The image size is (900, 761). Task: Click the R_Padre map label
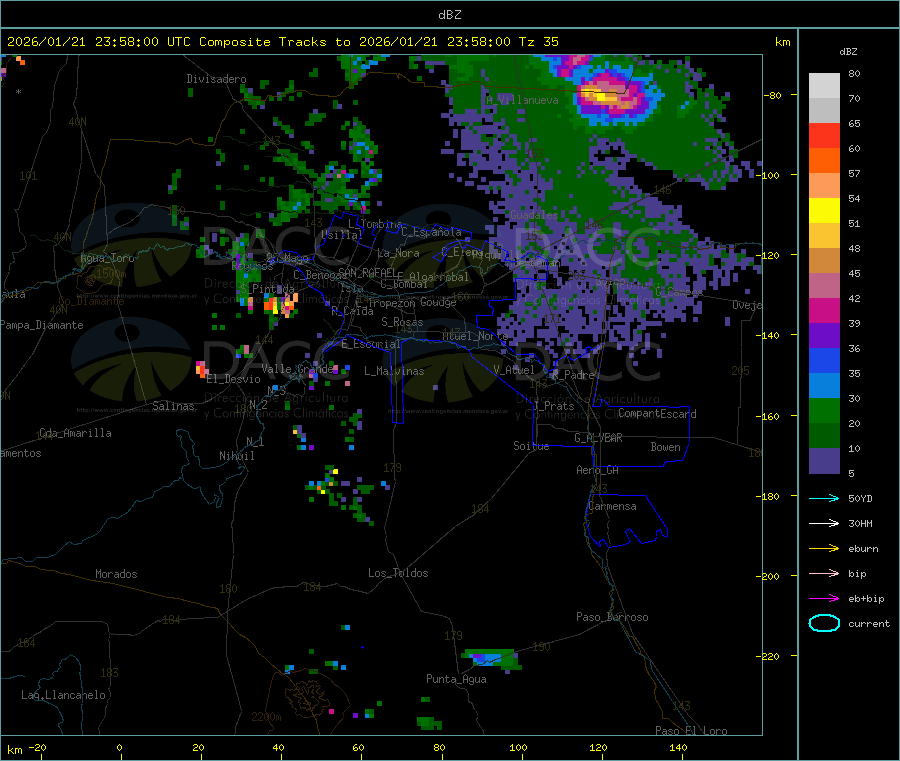tap(574, 375)
